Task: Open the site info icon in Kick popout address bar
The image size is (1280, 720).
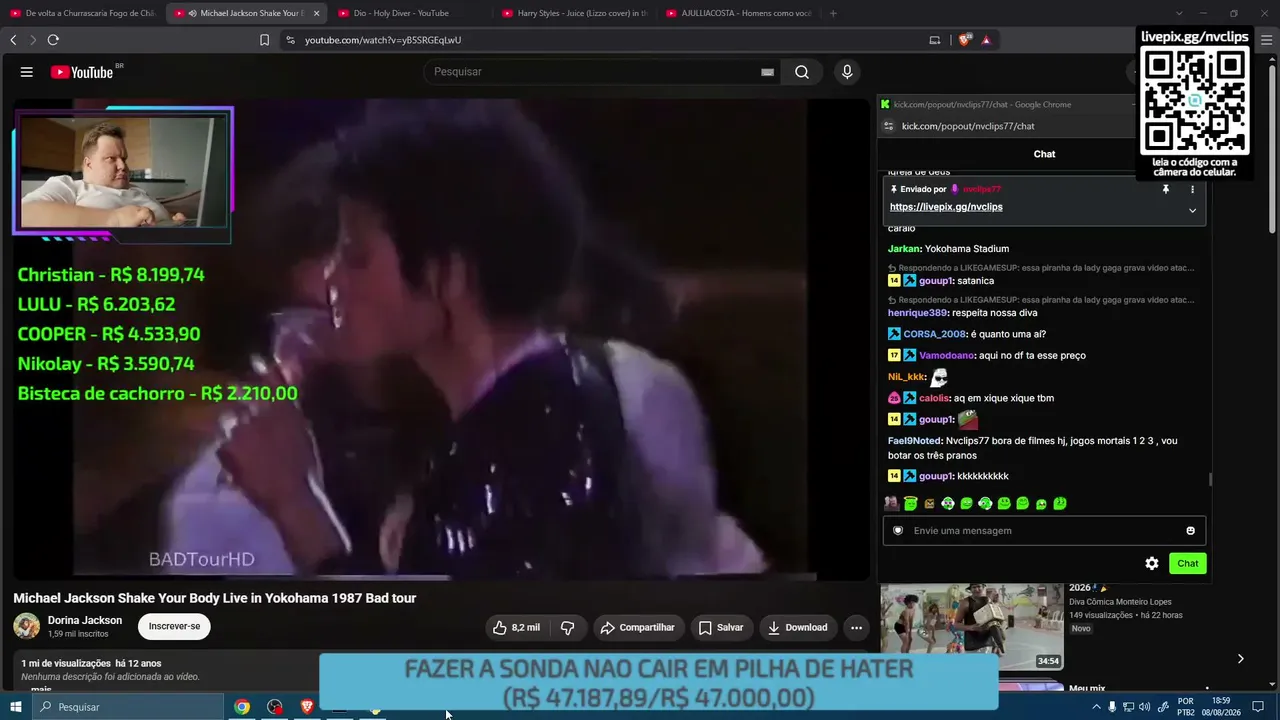Action: coord(888,126)
